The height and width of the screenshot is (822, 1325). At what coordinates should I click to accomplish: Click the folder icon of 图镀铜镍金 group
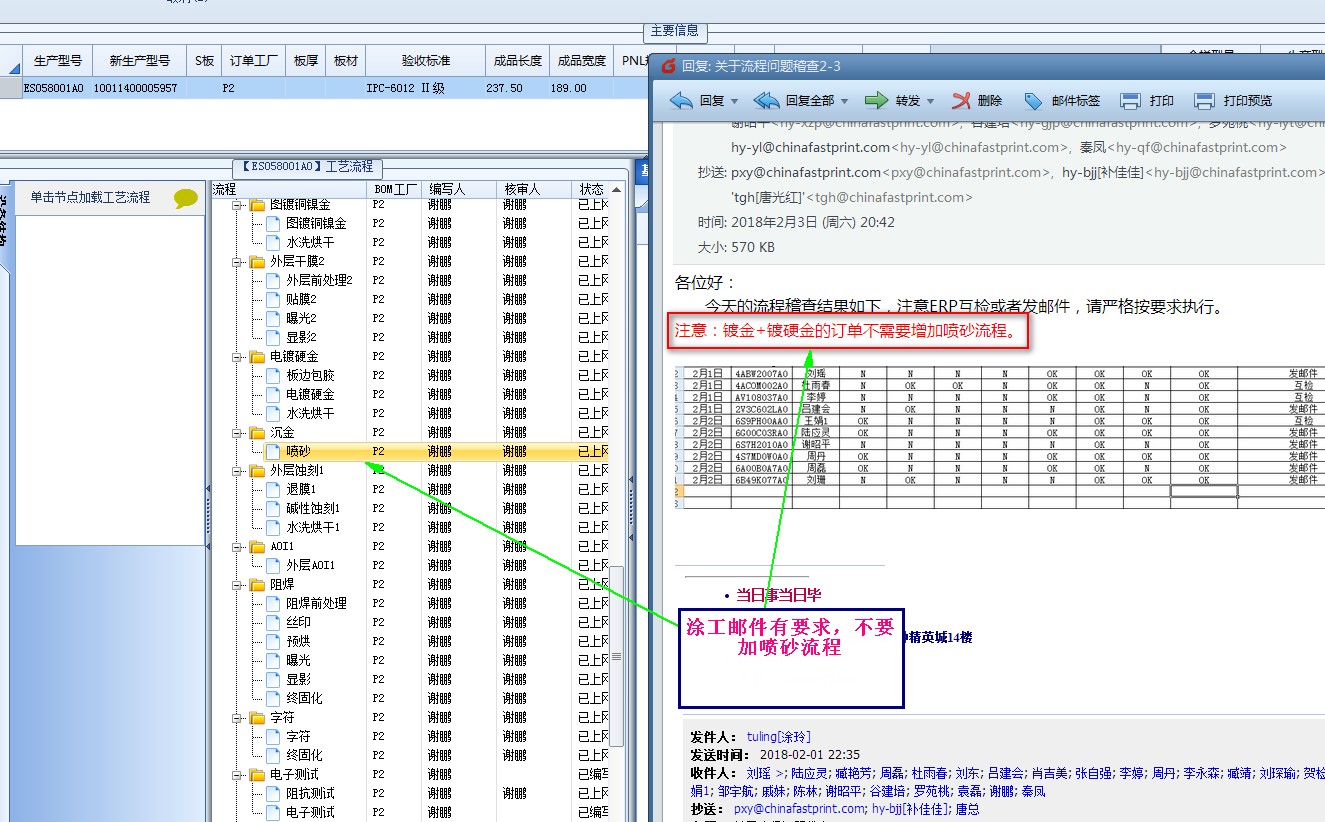(x=258, y=205)
